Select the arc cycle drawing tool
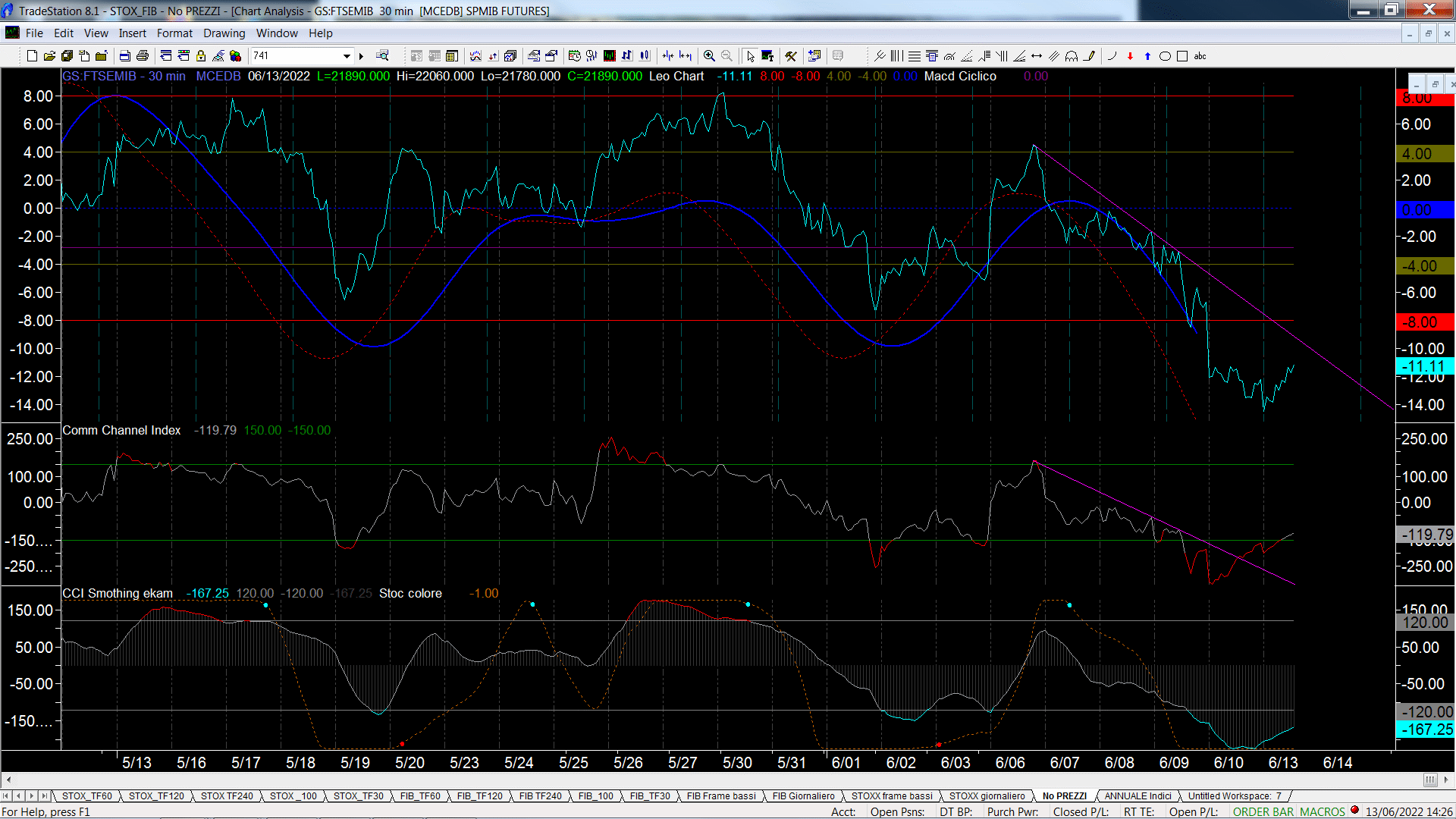This screenshot has height=819, width=1456. [1072, 55]
